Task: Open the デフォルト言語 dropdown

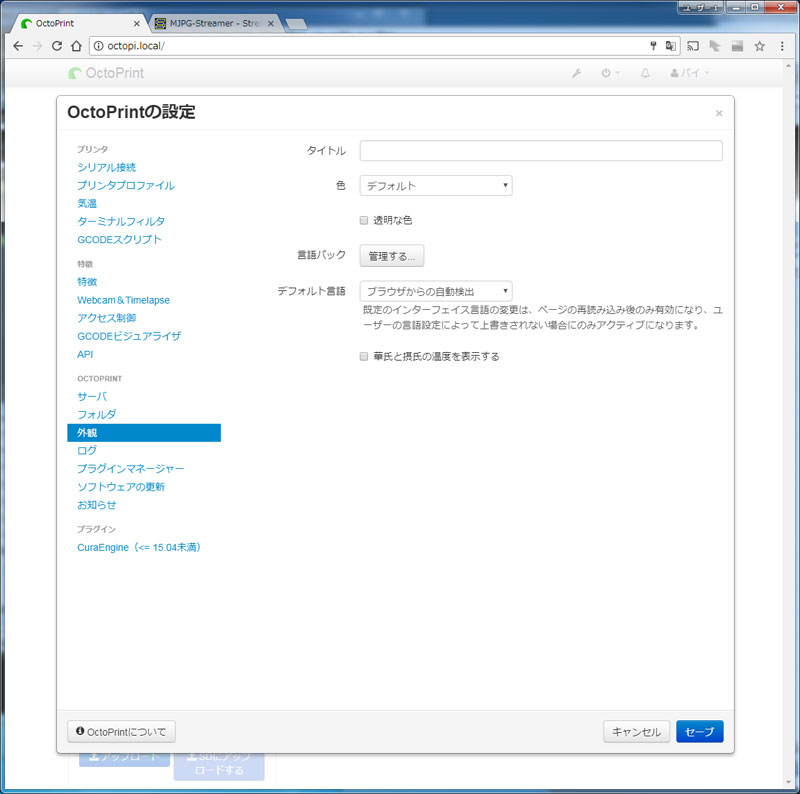Action: coord(436,291)
